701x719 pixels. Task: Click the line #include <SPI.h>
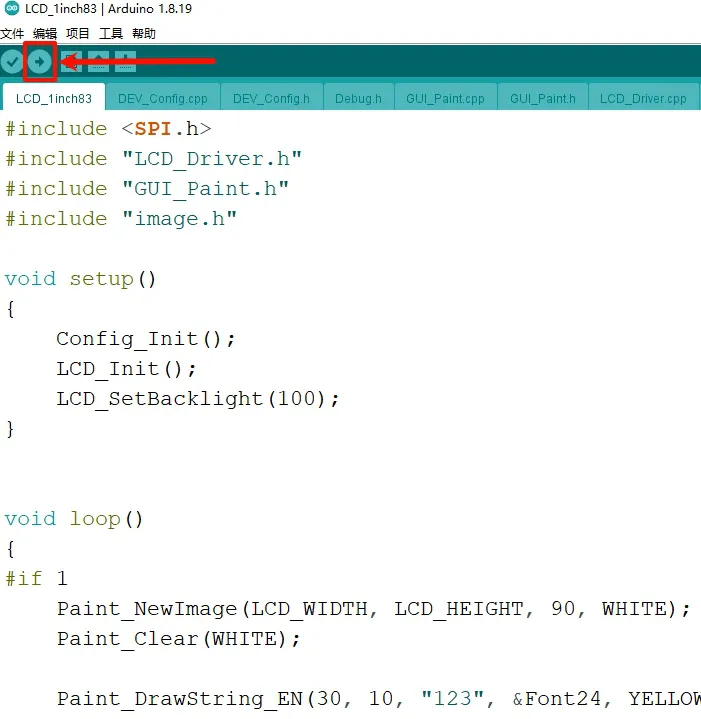109,129
